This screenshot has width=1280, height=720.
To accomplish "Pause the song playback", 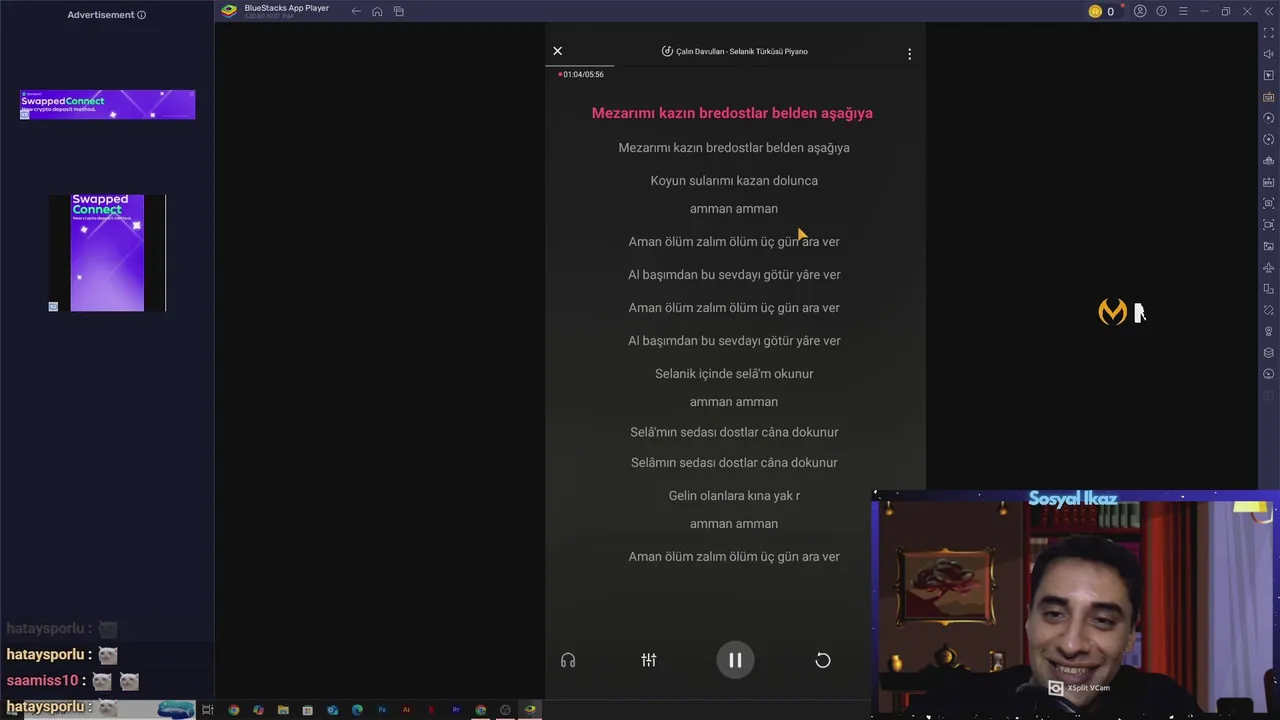I will [x=735, y=660].
